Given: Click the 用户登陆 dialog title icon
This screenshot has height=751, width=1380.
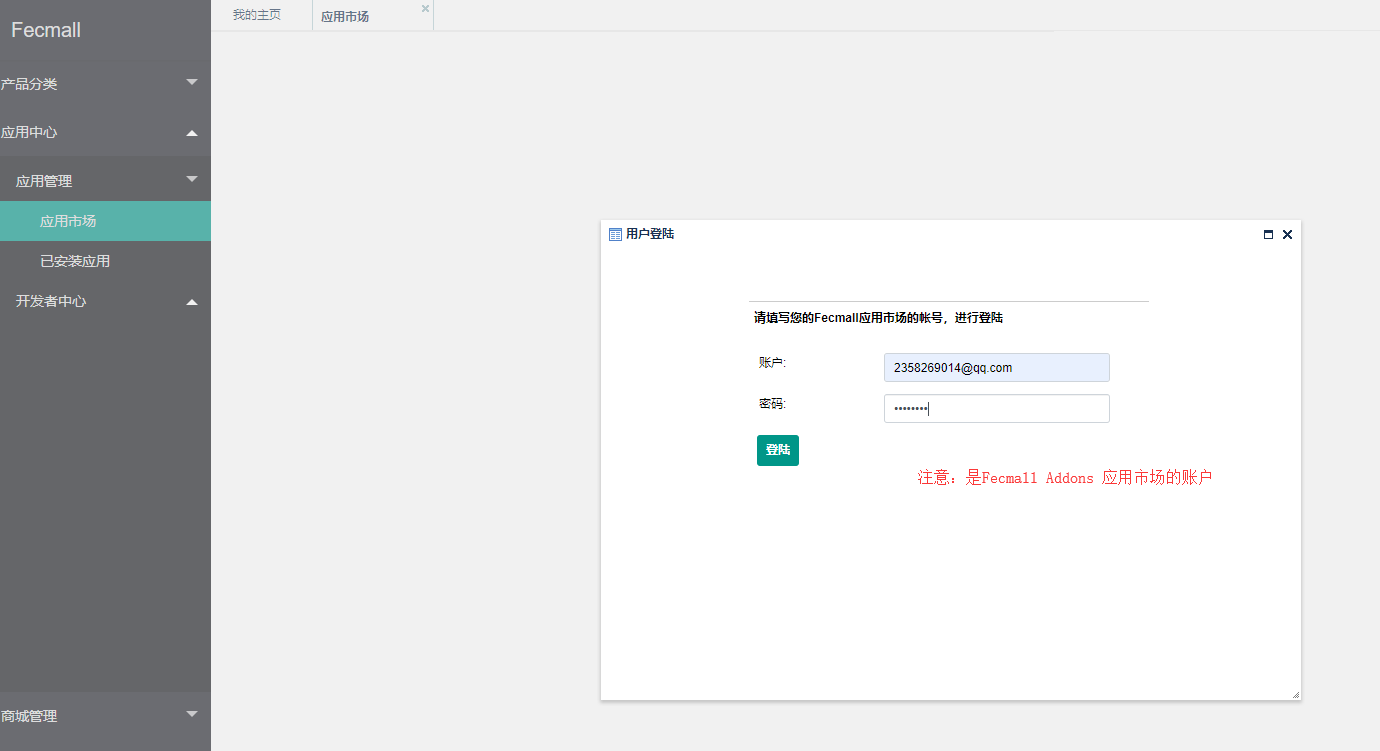Looking at the screenshot, I should pos(615,234).
